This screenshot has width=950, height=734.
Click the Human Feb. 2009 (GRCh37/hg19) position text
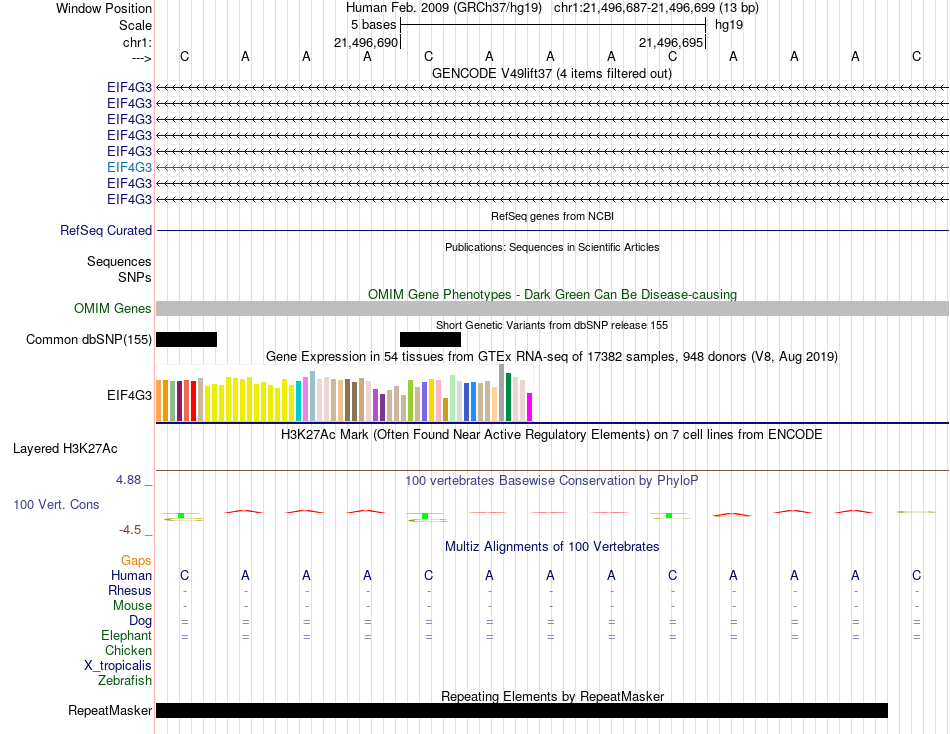[x=443, y=8]
